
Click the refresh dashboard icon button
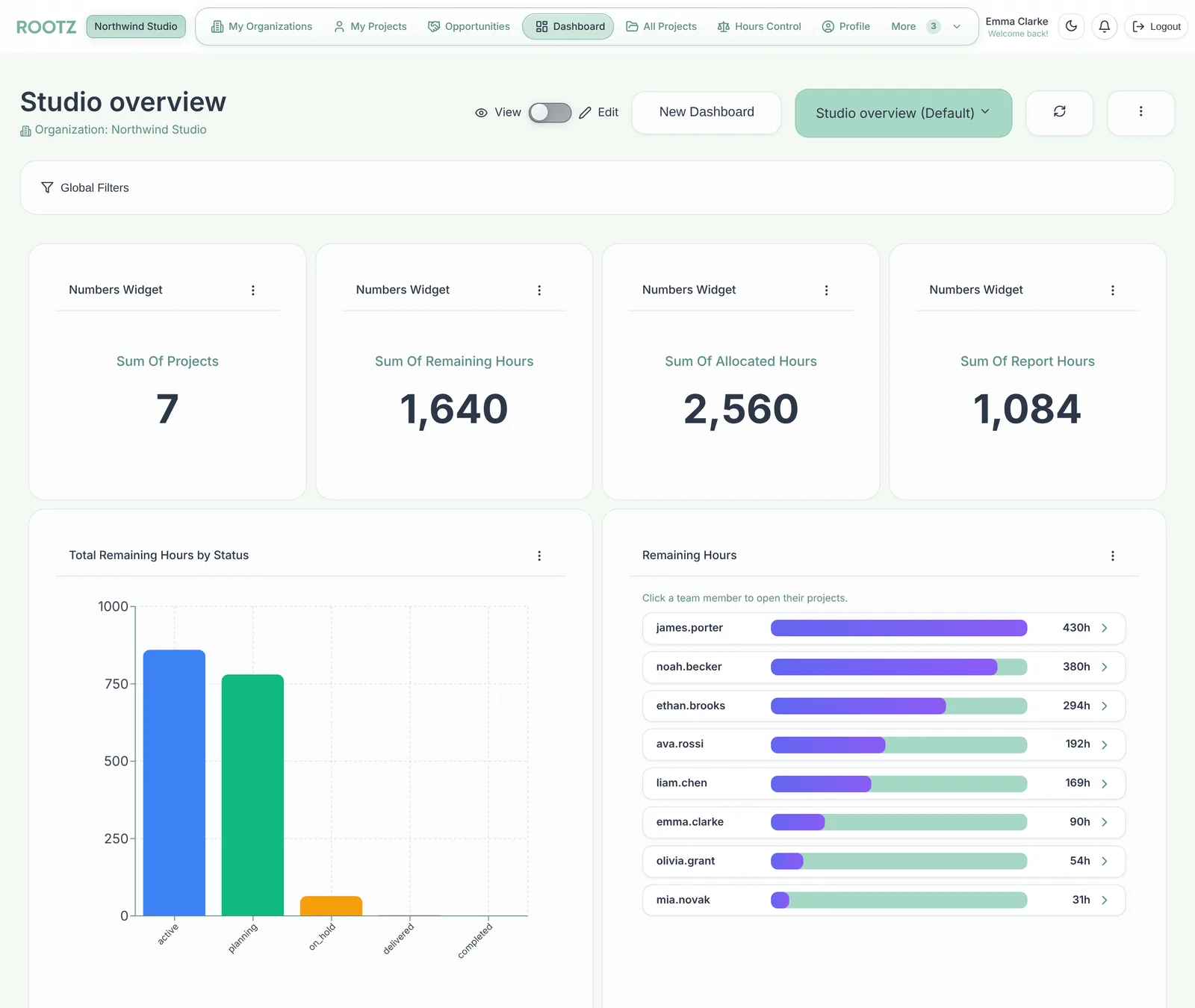1059,112
